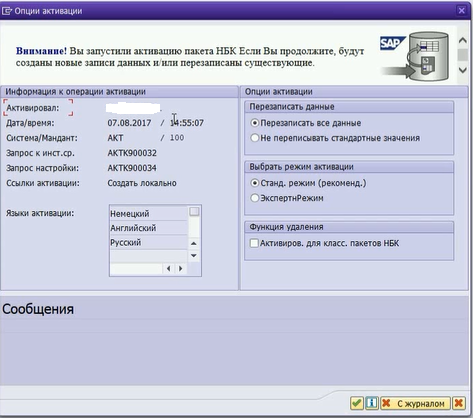Click language list scroll up arrow

[194, 244]
